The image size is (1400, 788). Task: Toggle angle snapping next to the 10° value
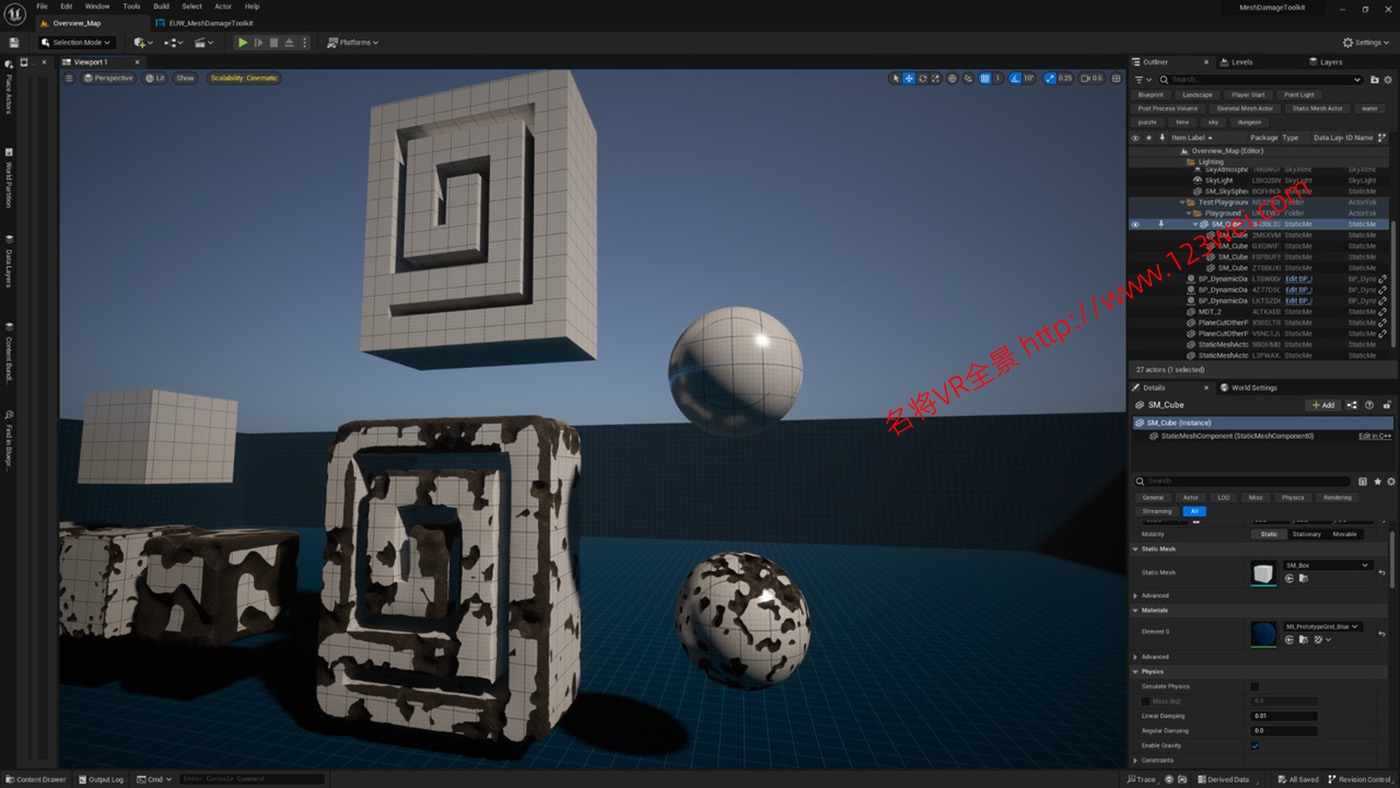[x=1015, y=77]
